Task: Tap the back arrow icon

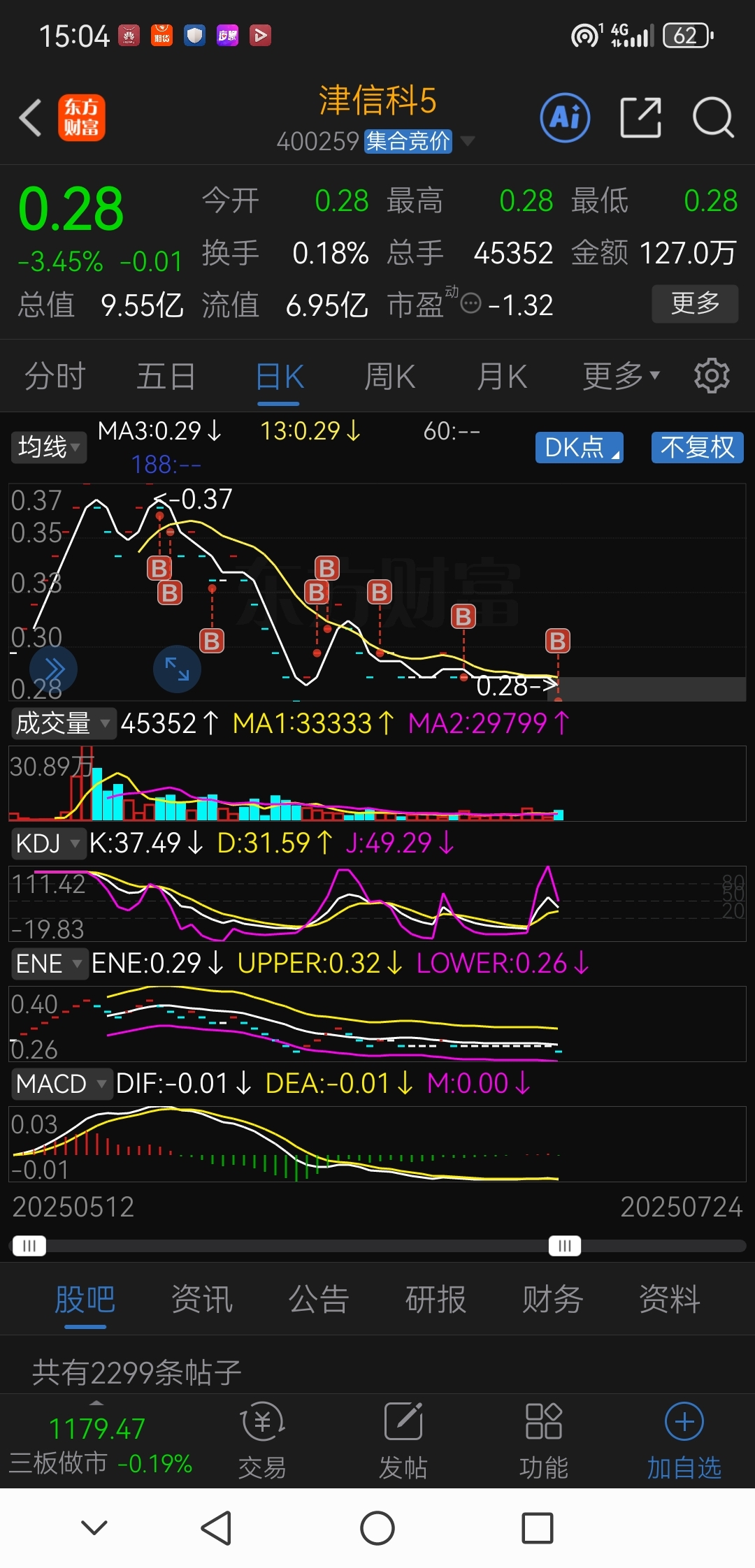Action: tap(31, 117)
